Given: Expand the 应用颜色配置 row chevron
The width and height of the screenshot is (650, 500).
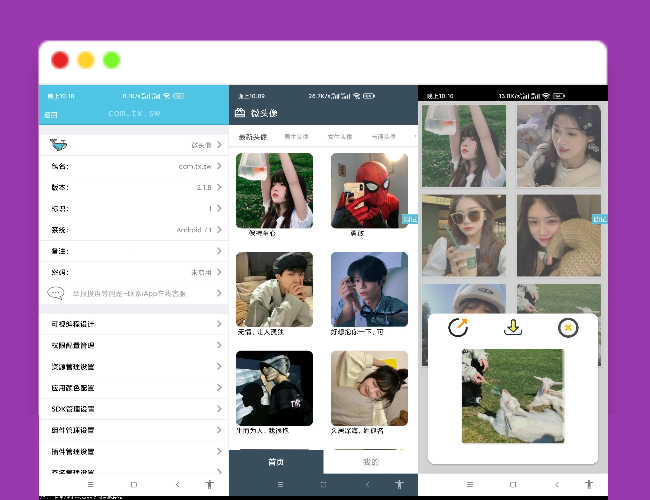Looking at the screenshot, I should click(219, 387).
